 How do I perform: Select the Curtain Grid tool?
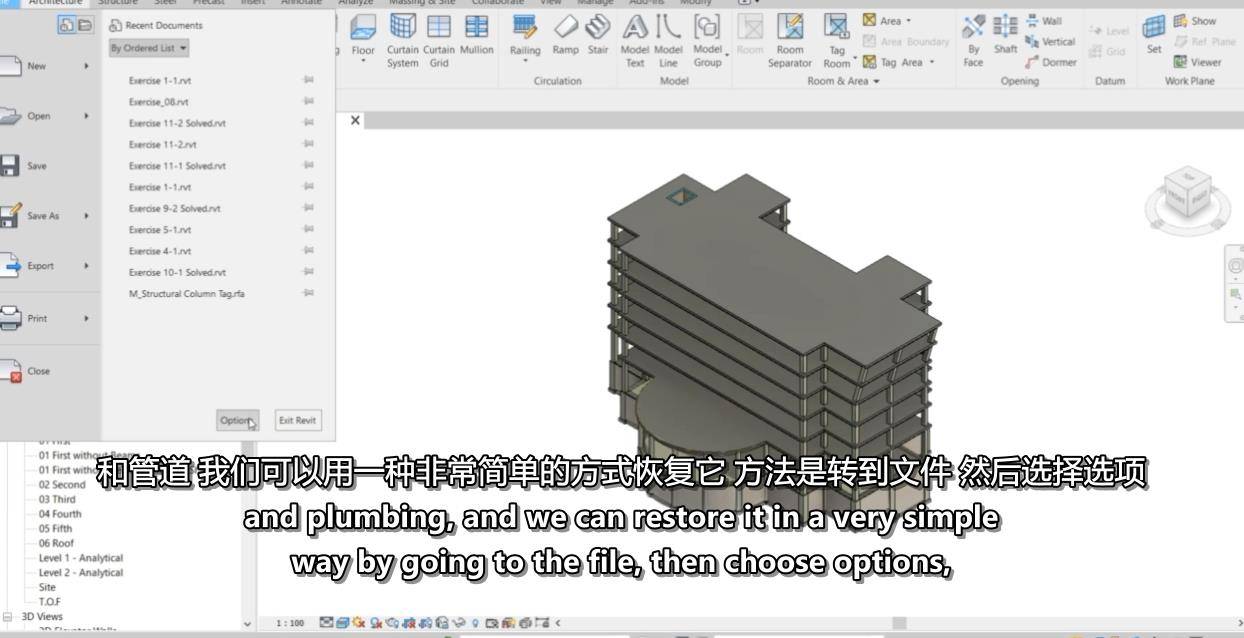tap(439, 41)
